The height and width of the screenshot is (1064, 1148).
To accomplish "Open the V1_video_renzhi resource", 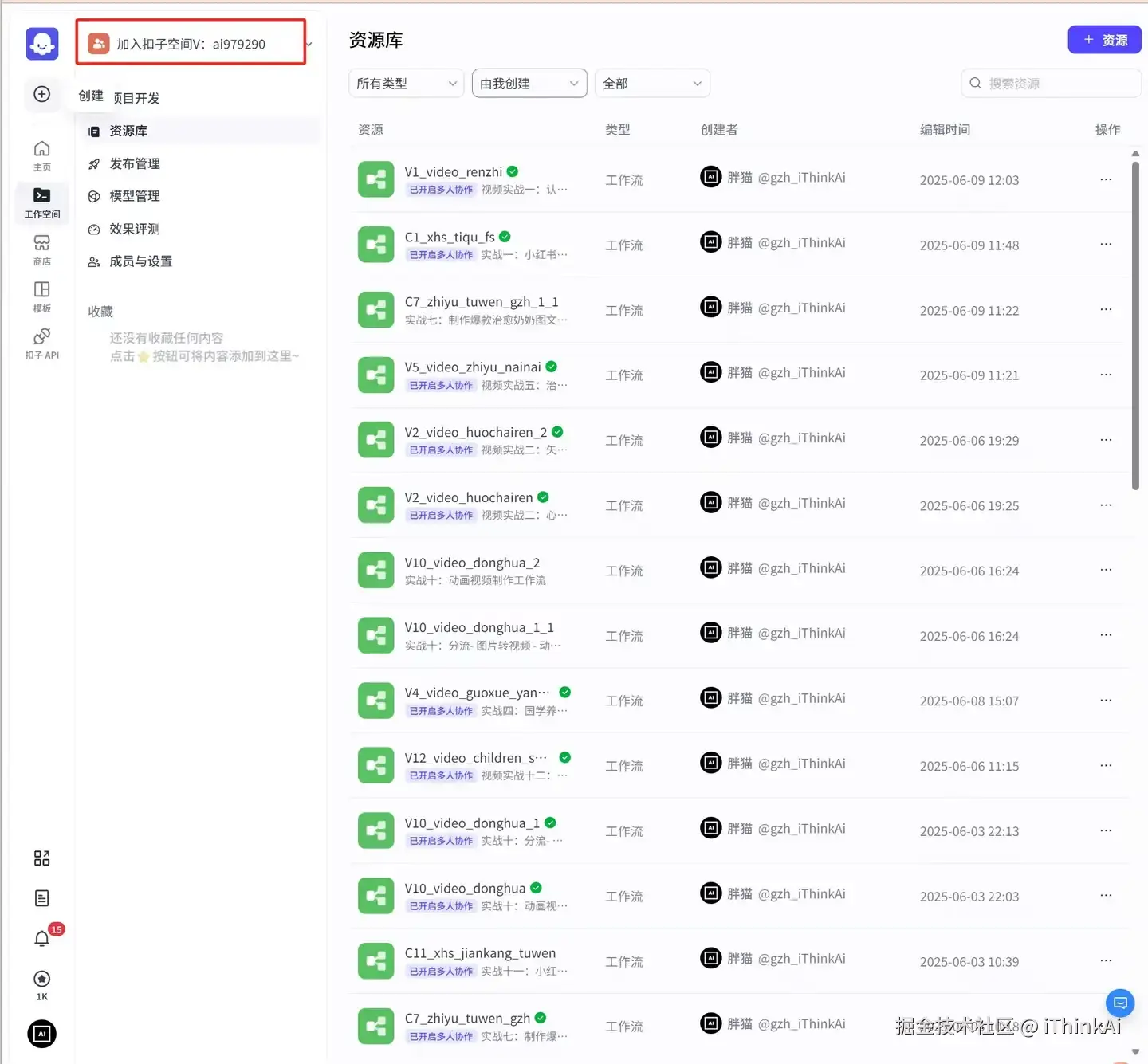I will 453,172.
